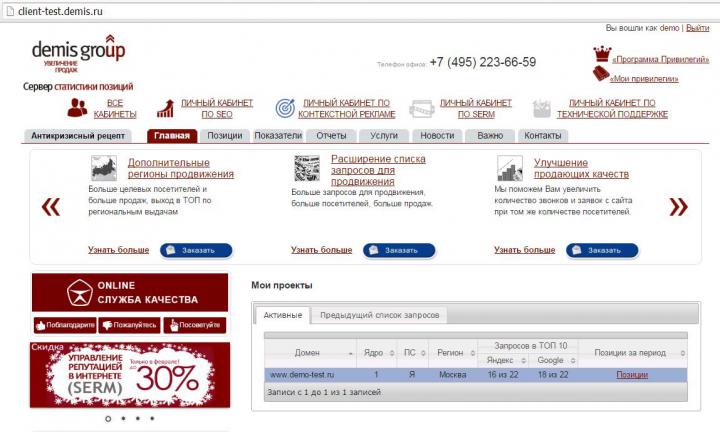This screenshot has width=720, height=432.
Task: Open Личный кабинет по контекстной рекламе link
Action: tap(347, 109)
